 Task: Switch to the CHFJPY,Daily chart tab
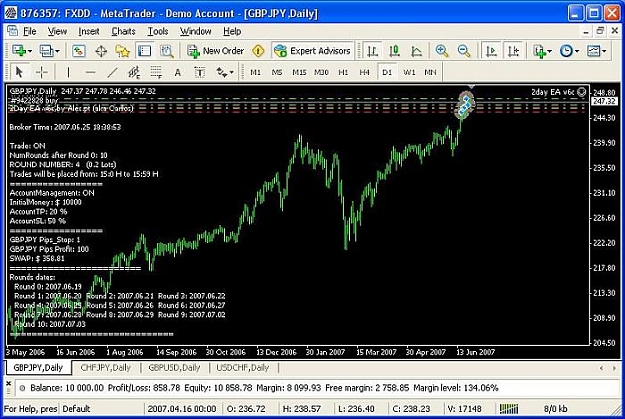click(106, 368)
